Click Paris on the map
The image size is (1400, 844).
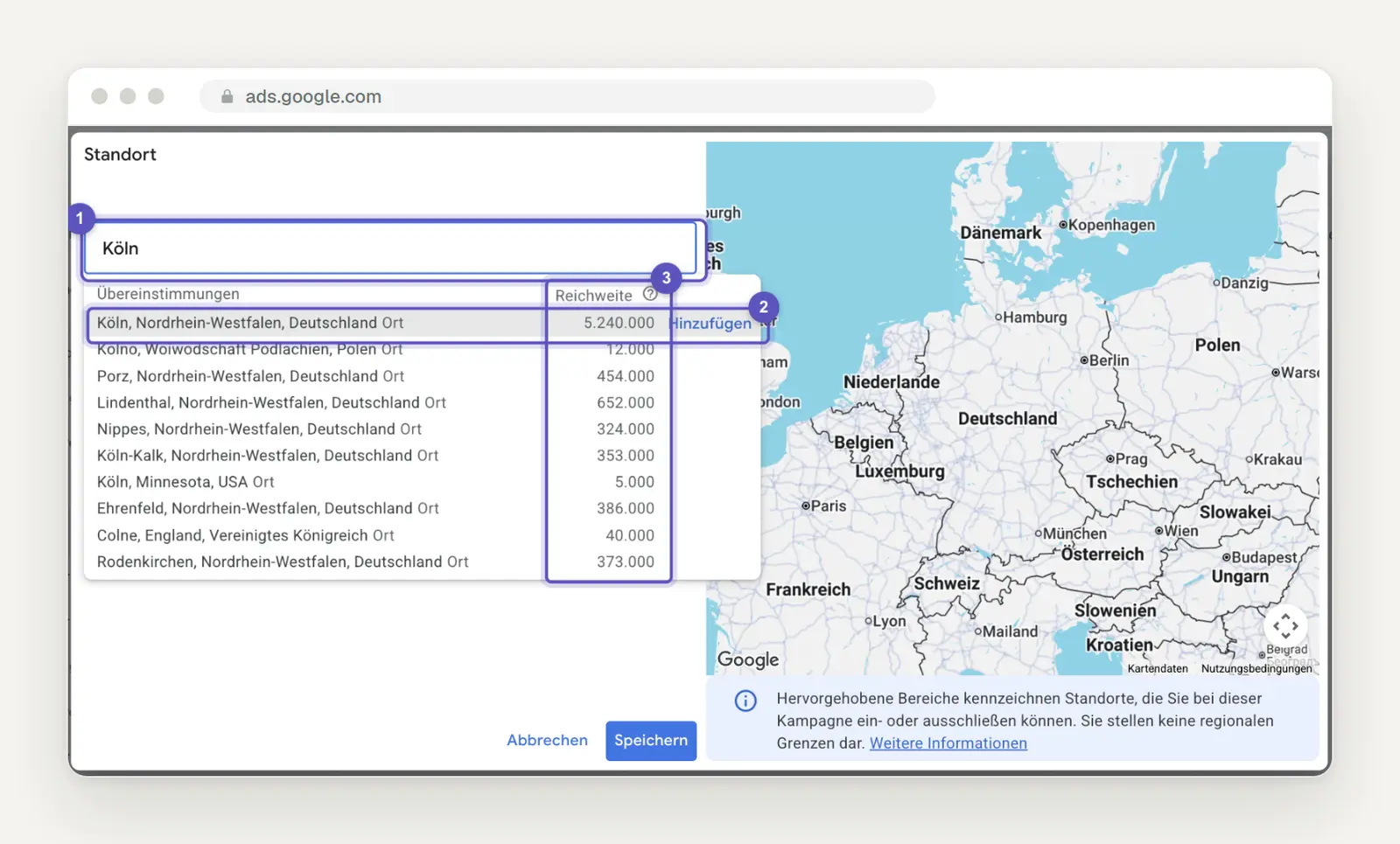(824, 506)
